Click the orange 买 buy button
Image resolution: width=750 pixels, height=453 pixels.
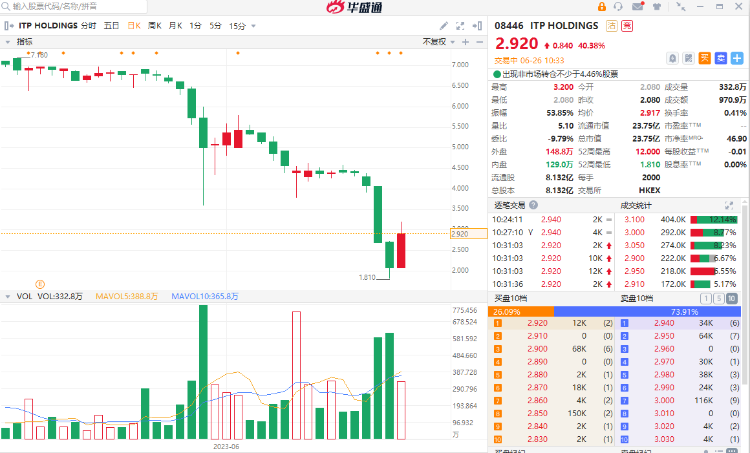[x=705, y=58]
